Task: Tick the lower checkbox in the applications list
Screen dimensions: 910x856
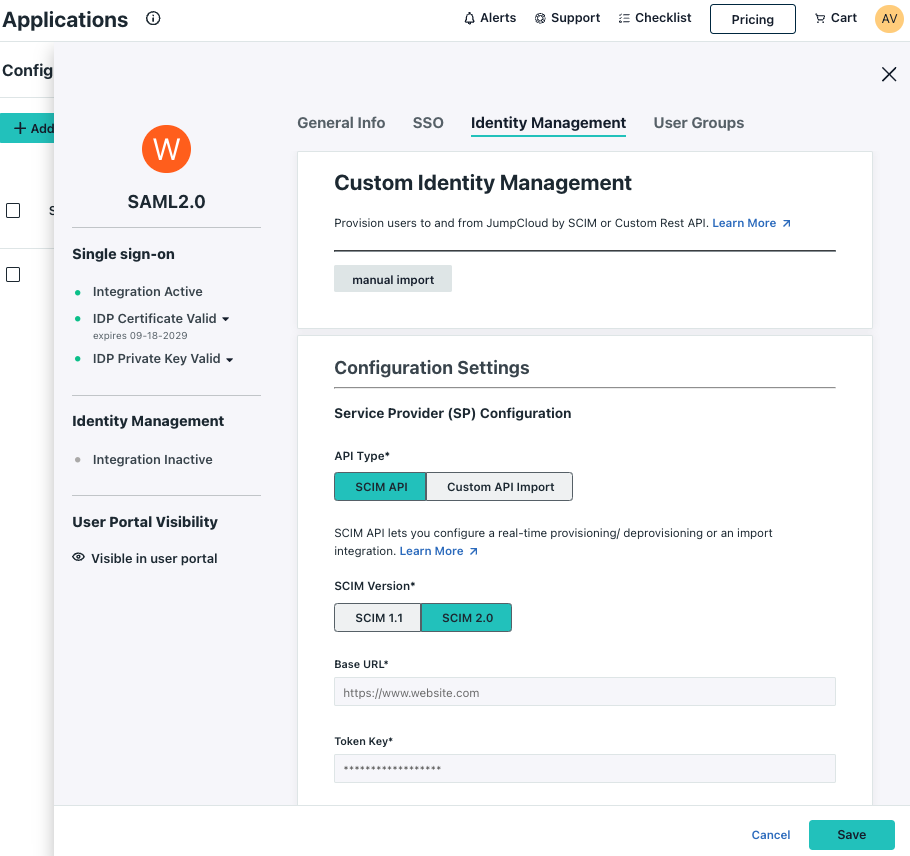Action: point(13,275)
